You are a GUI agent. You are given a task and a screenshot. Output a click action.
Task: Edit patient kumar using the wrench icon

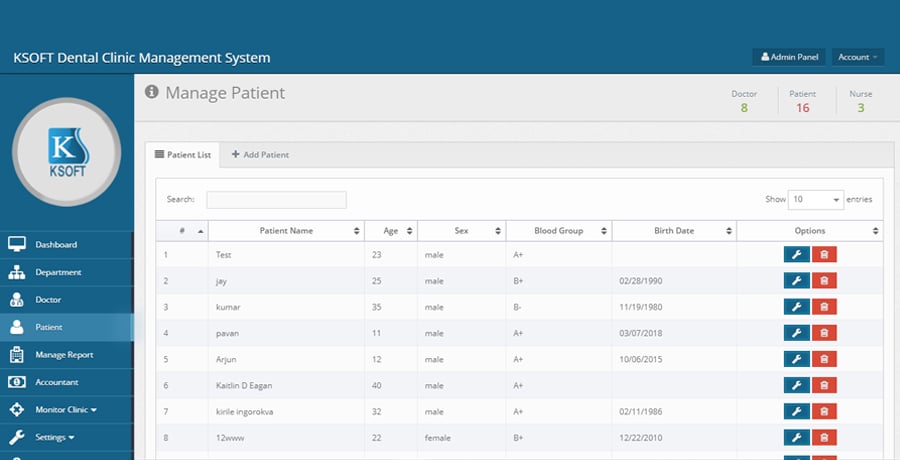tap(796, 307)
